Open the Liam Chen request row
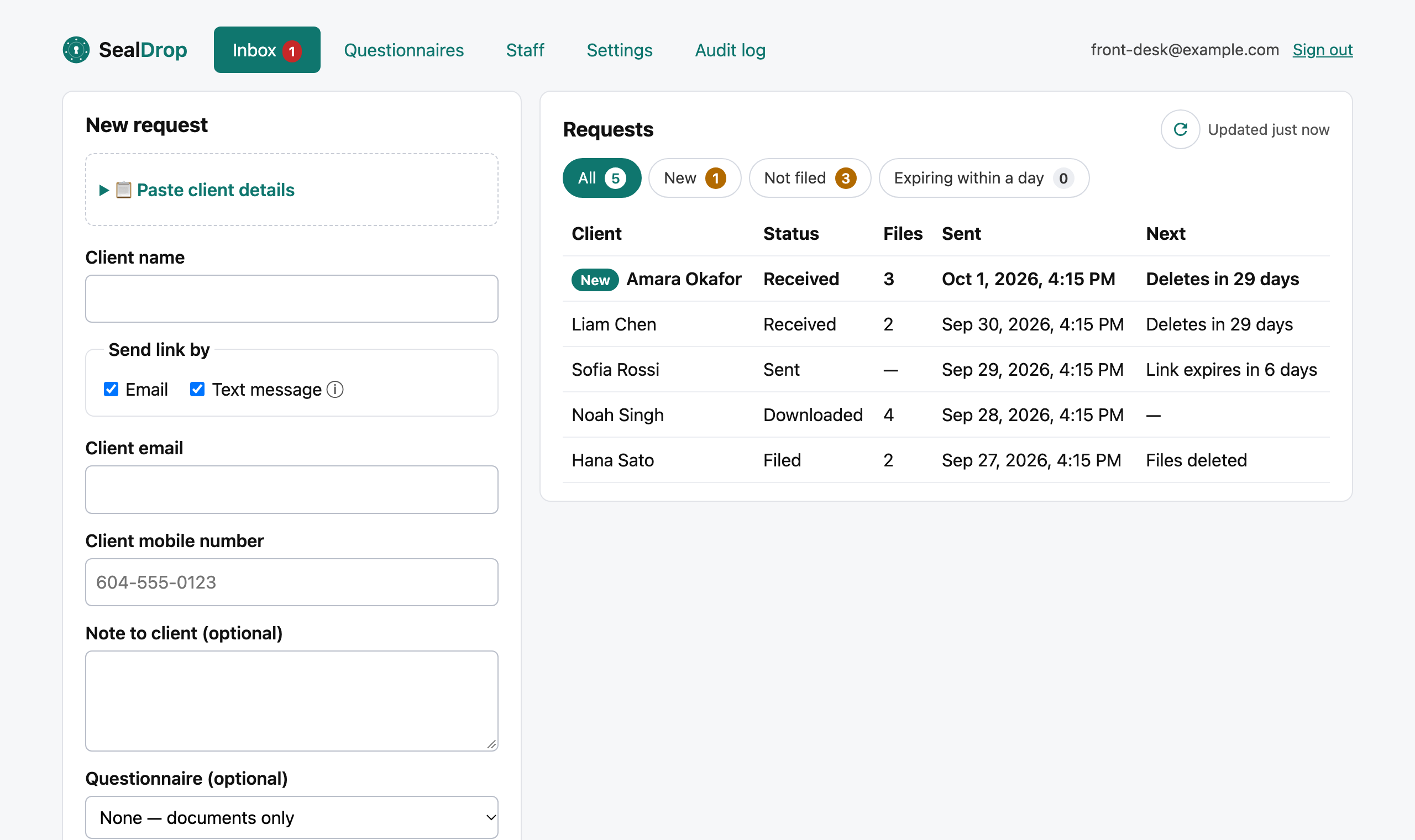The width and height of the screenshot is (1415, 840). coord(946,324)
